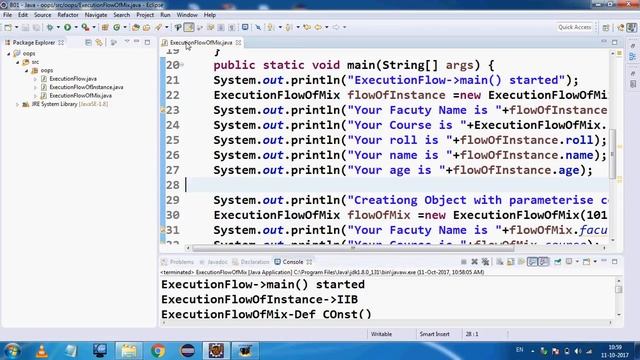The width and height of the screenshot is (640, 360).
Task: Toggle Link with Editor in Package Explorer
Action: [x=99, y=42]
